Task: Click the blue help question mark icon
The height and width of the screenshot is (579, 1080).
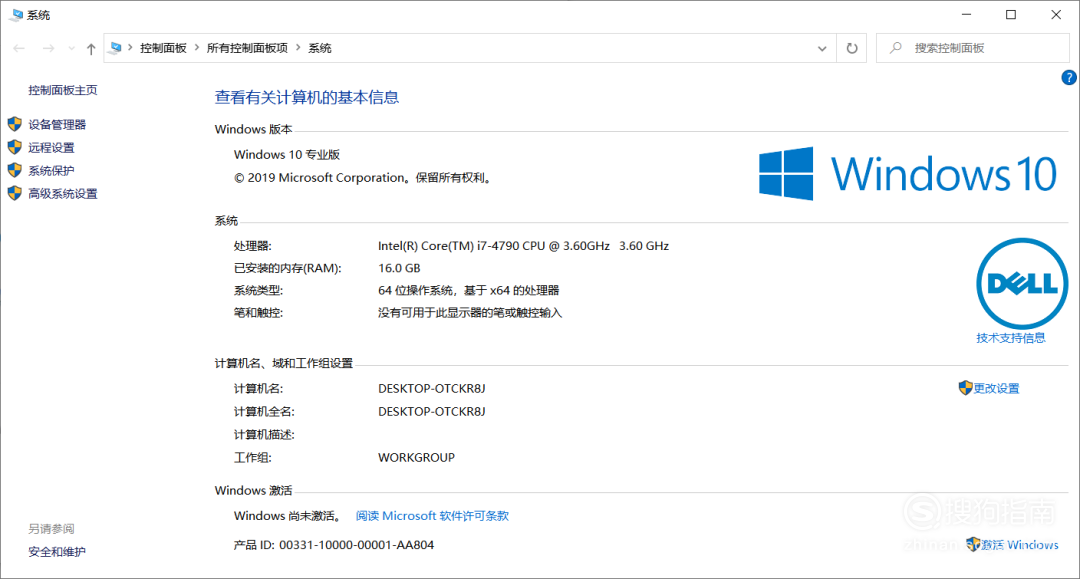Action: [1068, 77]
